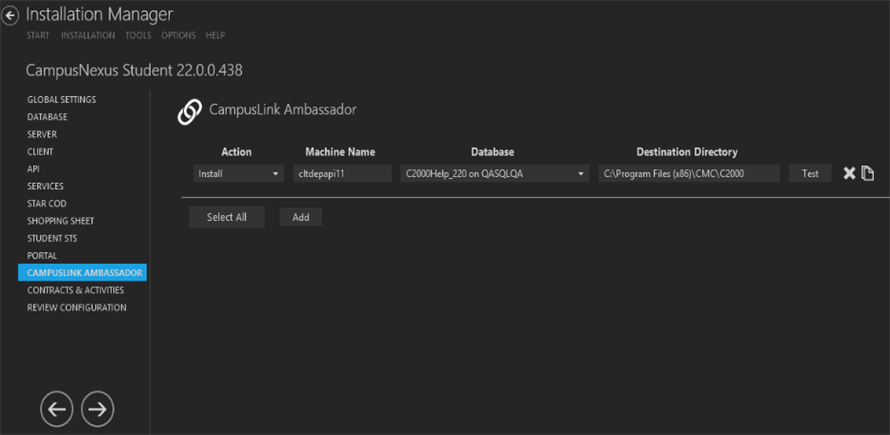Click the Add button
This screenshot has height=435, width=890.
click(301, 217)
